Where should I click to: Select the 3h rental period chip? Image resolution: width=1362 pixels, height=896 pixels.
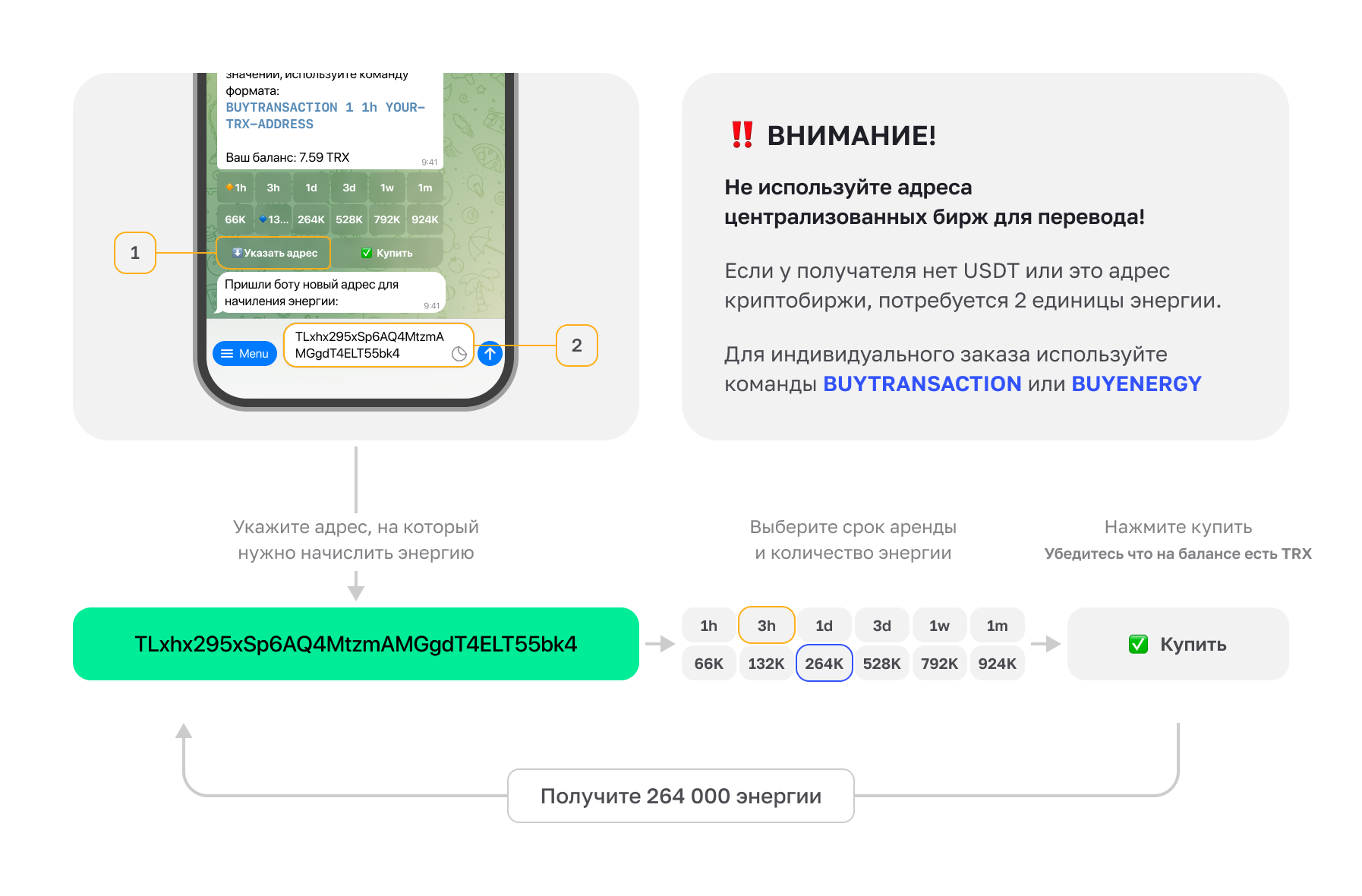click(x=766, y=625)
